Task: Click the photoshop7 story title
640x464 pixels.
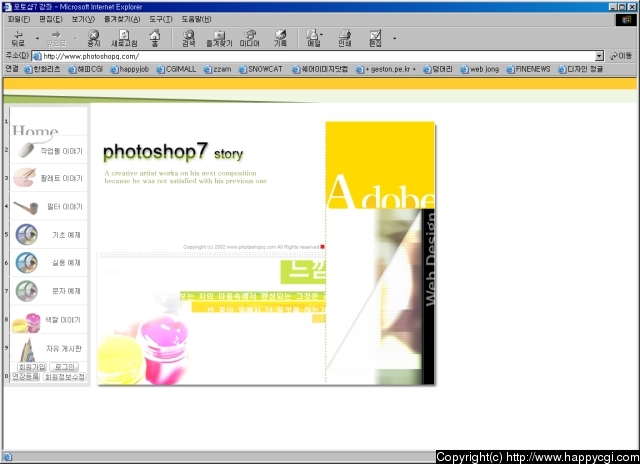Action: coord(173,152)
